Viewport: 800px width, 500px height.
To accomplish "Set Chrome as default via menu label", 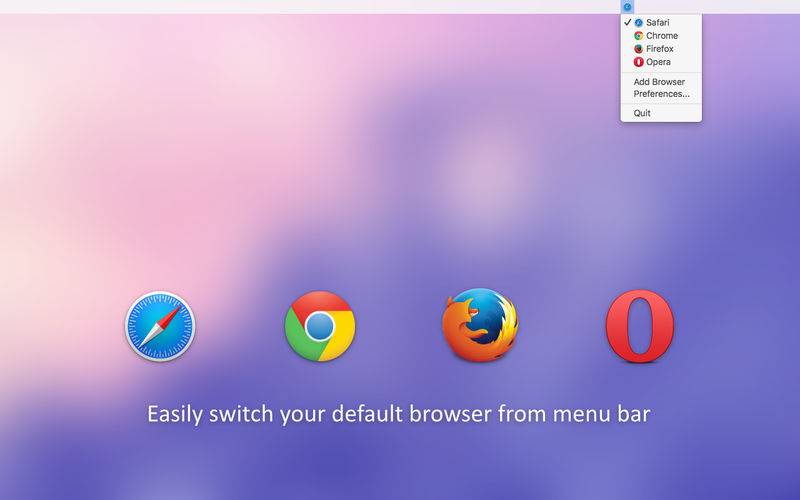I will [661, 35].
